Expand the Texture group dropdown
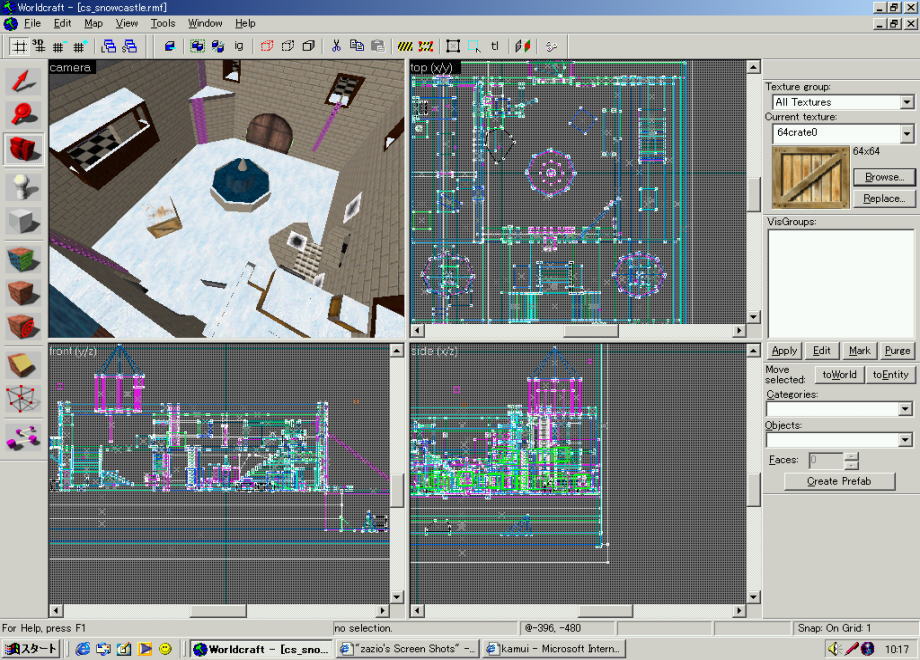Screen dimensions: 920x660 click(906, 102)
